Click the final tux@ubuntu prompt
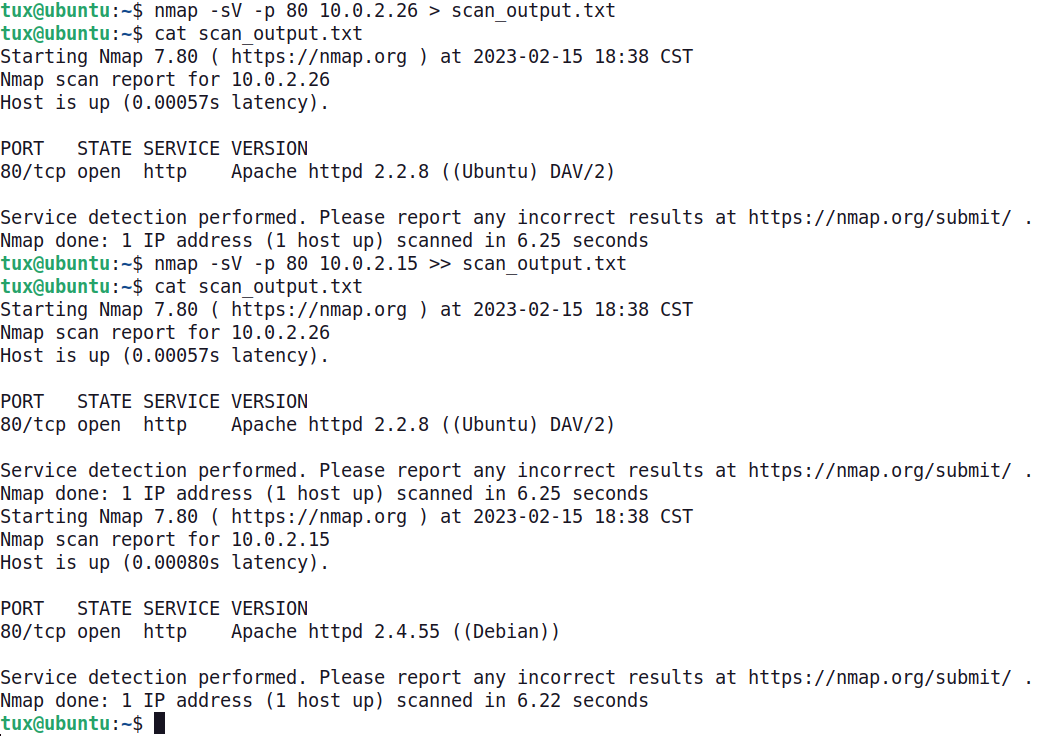The width and height of the screenshot is (1044, 736). (x=72, y=723)
